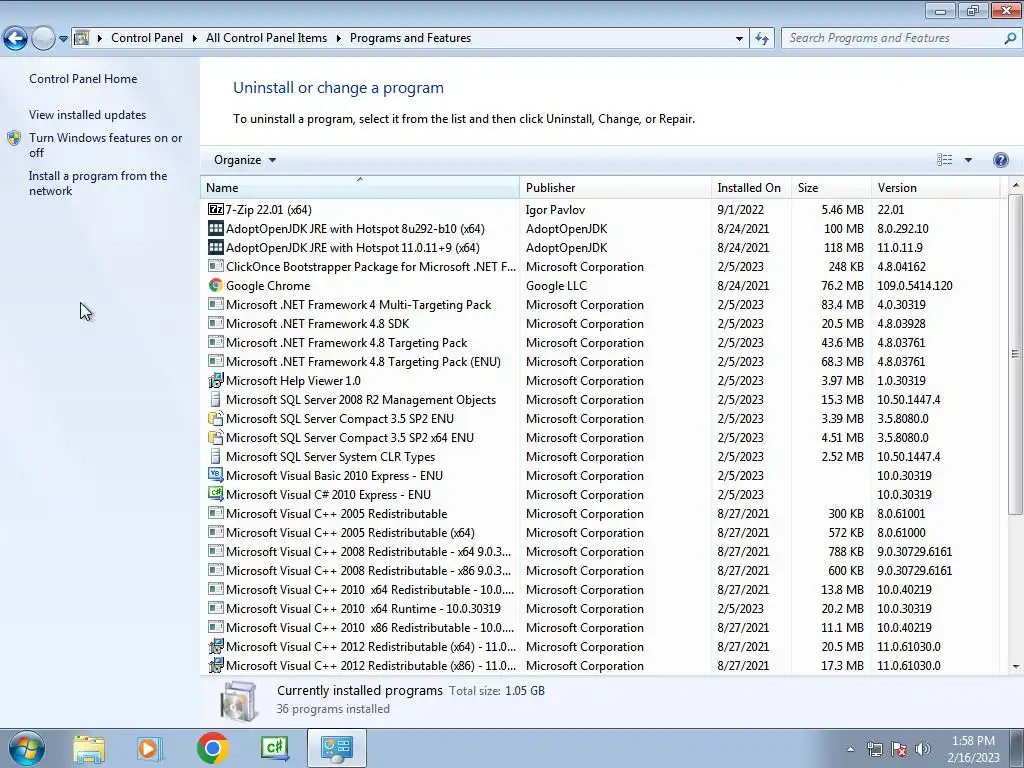This screenshot has width=1024, height=768.
Task: Click the Google Chrome icon in program list
Action: pos(216,285)
